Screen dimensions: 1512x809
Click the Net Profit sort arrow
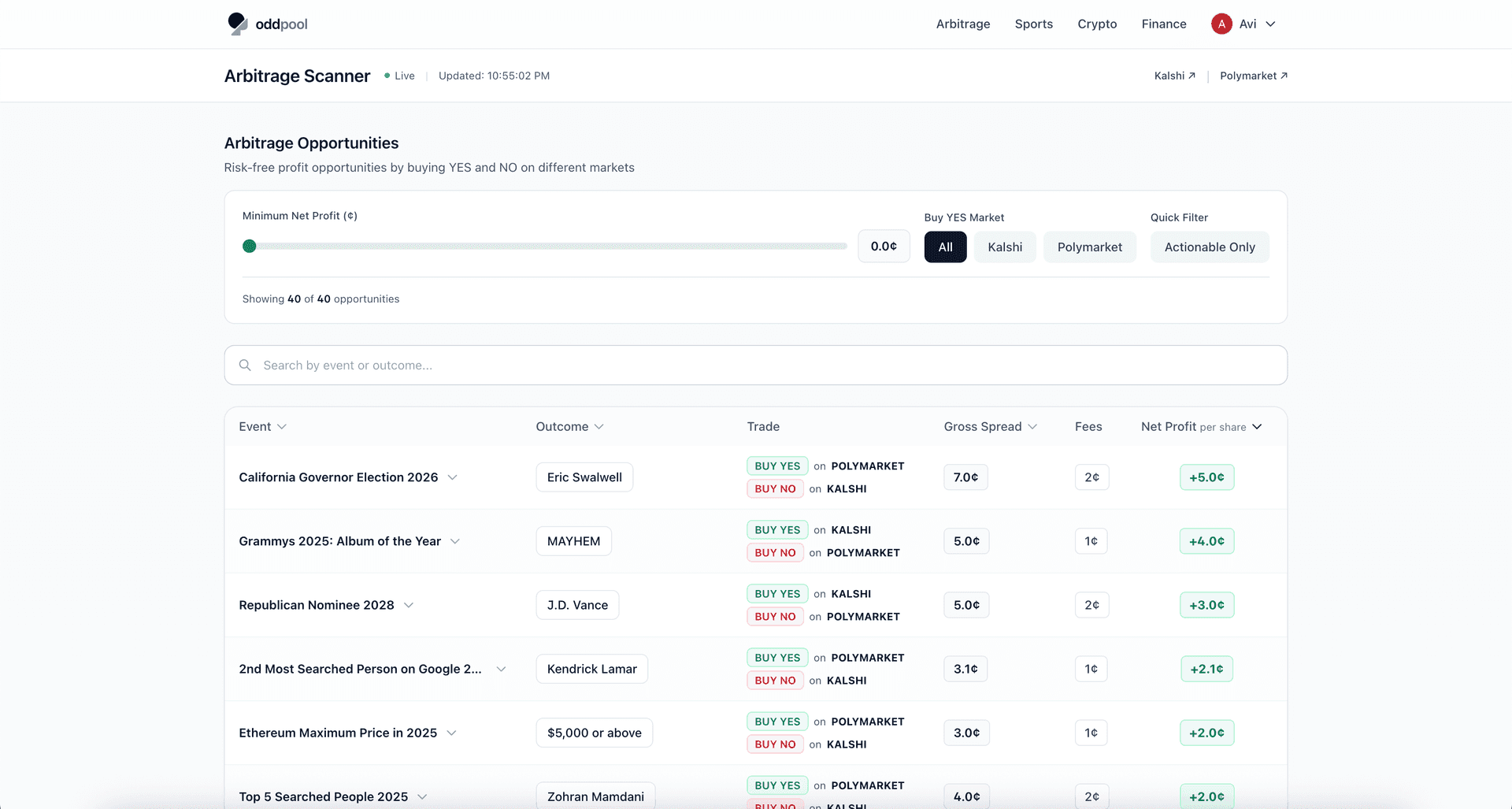click(1257, 427)
